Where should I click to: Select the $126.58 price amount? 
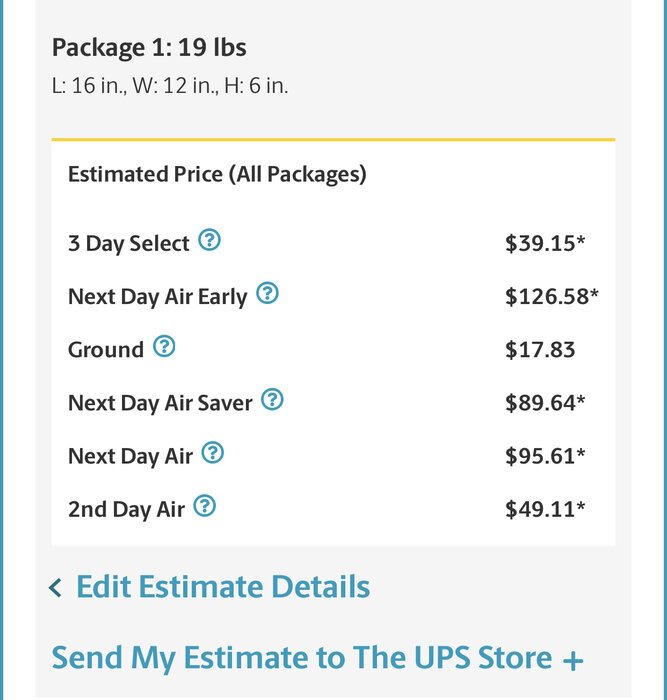(x=551, y=297)
